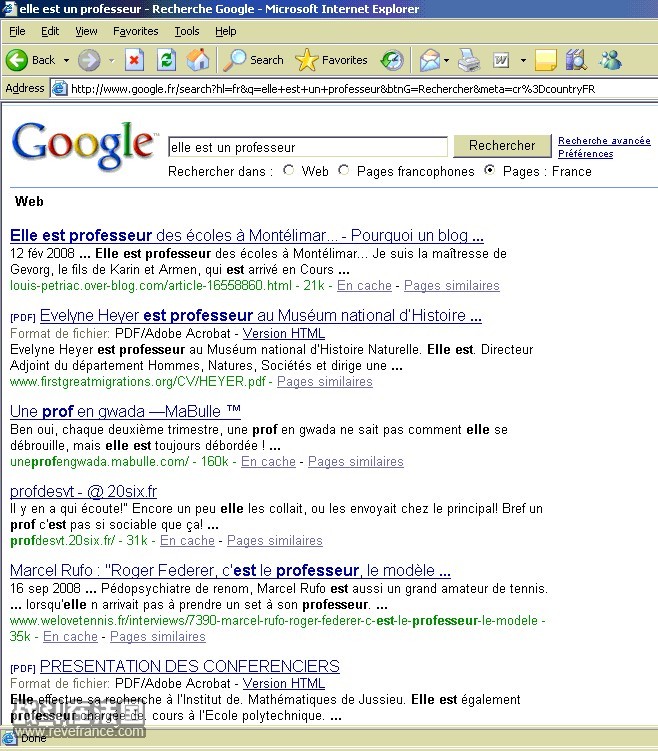Screen dimensions: 658x751
Task: Open the Help menu
Action: (x=226, y=31)
